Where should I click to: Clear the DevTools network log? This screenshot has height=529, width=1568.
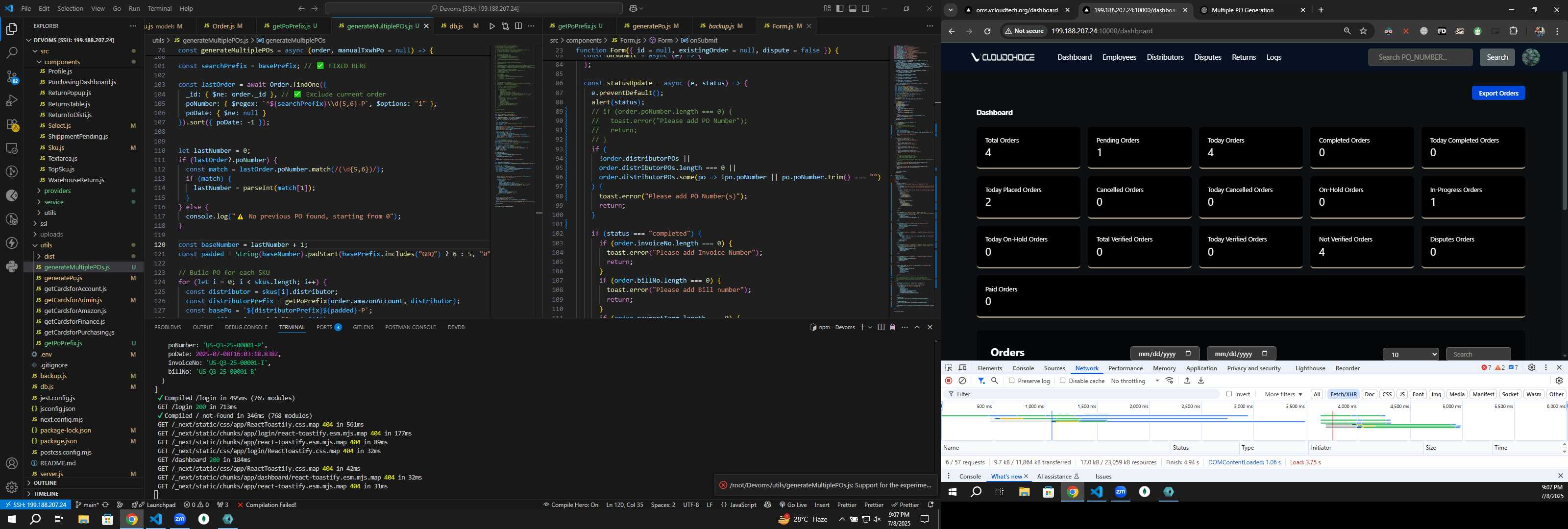pos(962,381)
